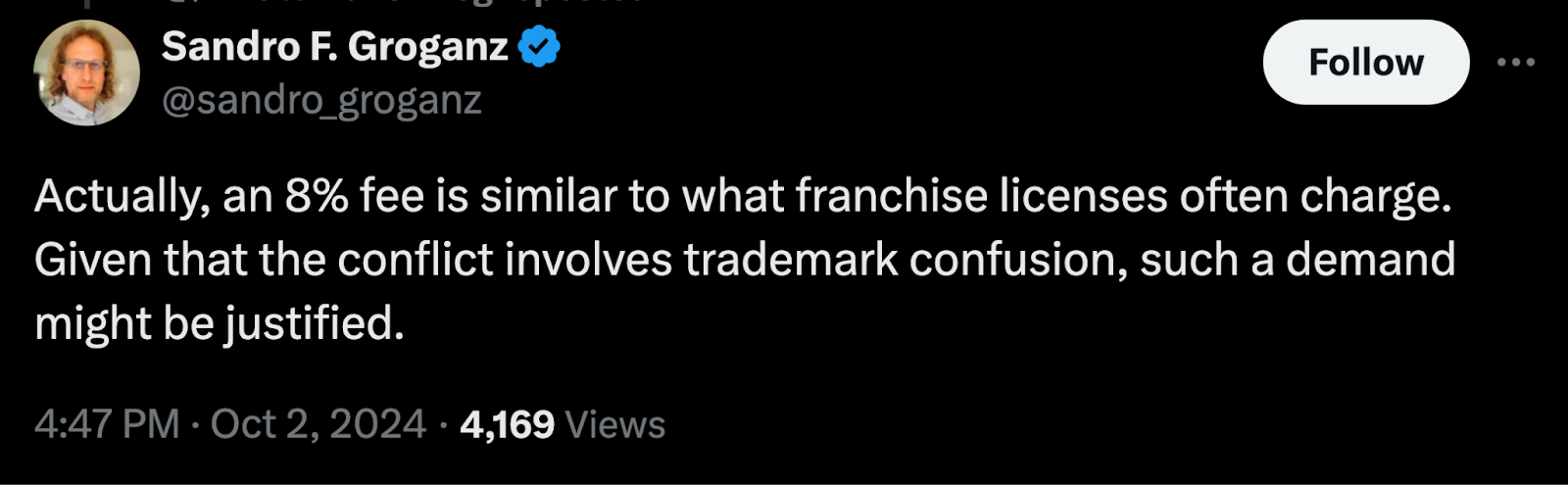Click the text "might be justified"
Viewport: 1568px width, 485px height.
218,323
